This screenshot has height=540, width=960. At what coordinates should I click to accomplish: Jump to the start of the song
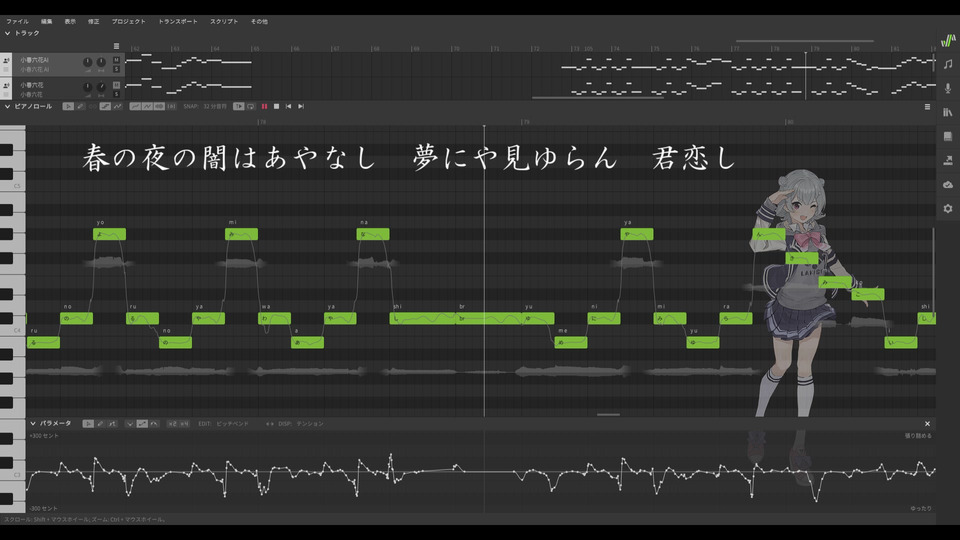coord(288,107)
